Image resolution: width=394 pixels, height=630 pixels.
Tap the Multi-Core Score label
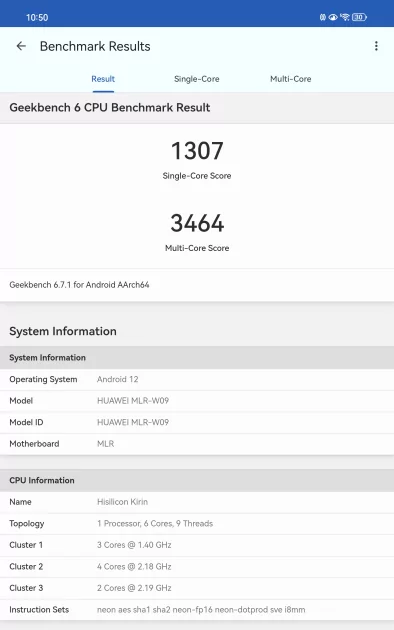click(197, 248)
